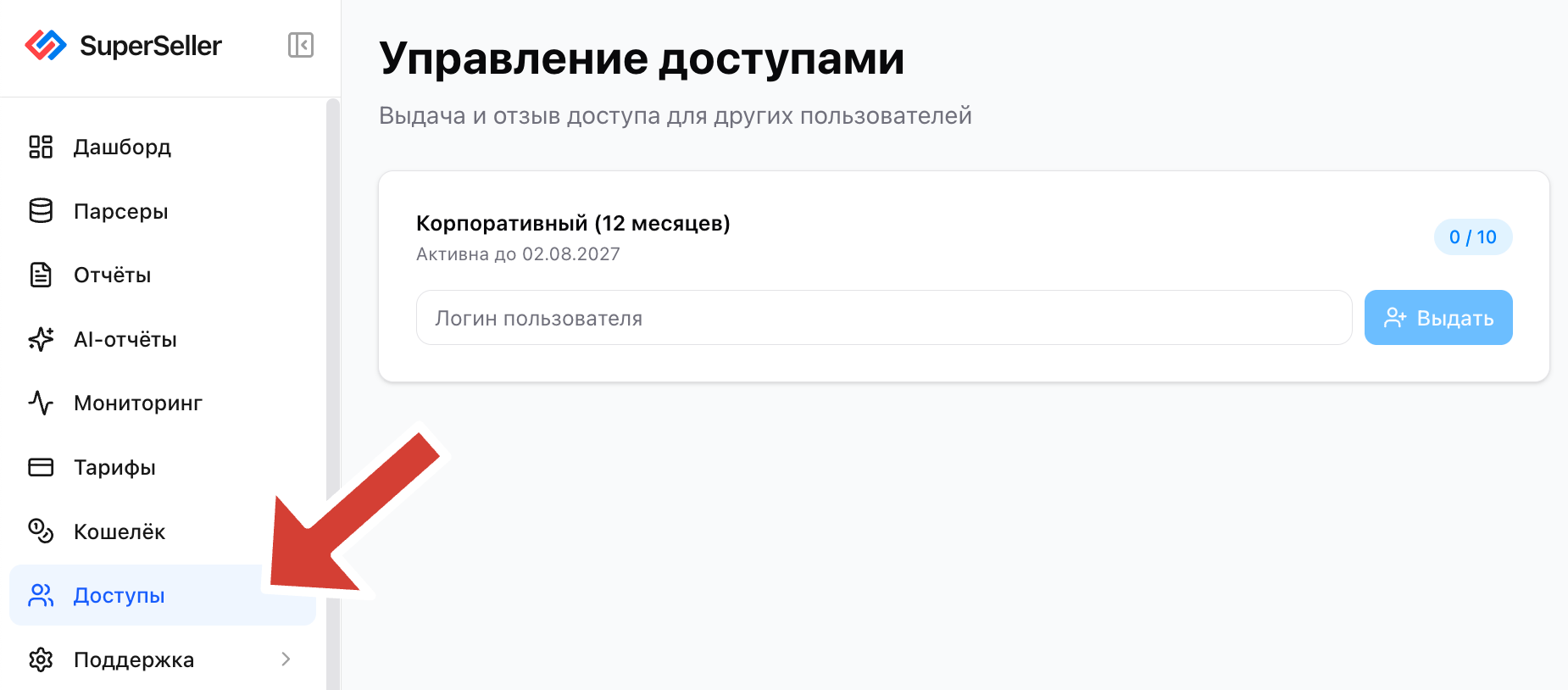Click the Дашборд grid icon
The width and height of the screenshot is (1568, 690).
click(x=41, y=147)
